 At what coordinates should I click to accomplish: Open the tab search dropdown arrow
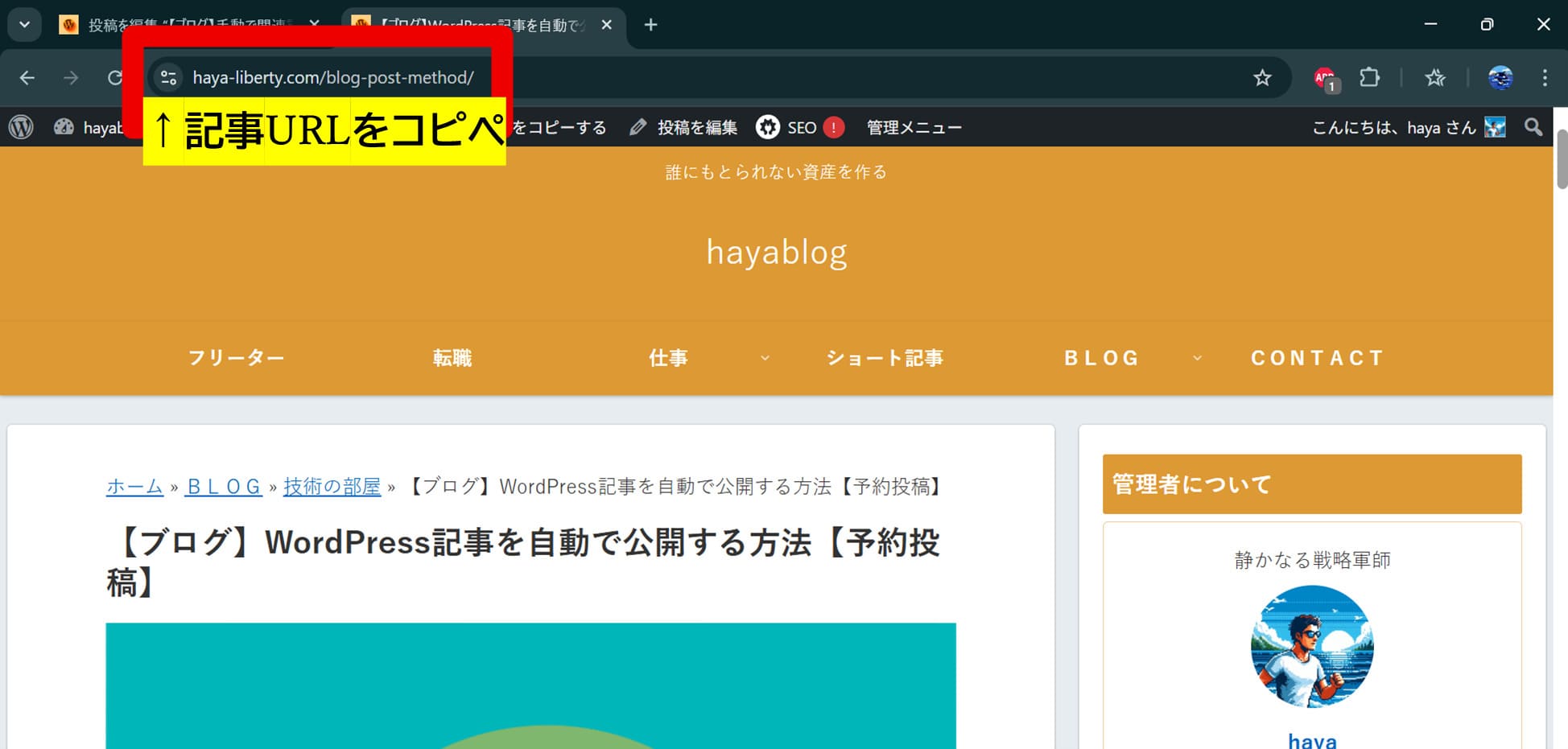[x=24, y=25]
